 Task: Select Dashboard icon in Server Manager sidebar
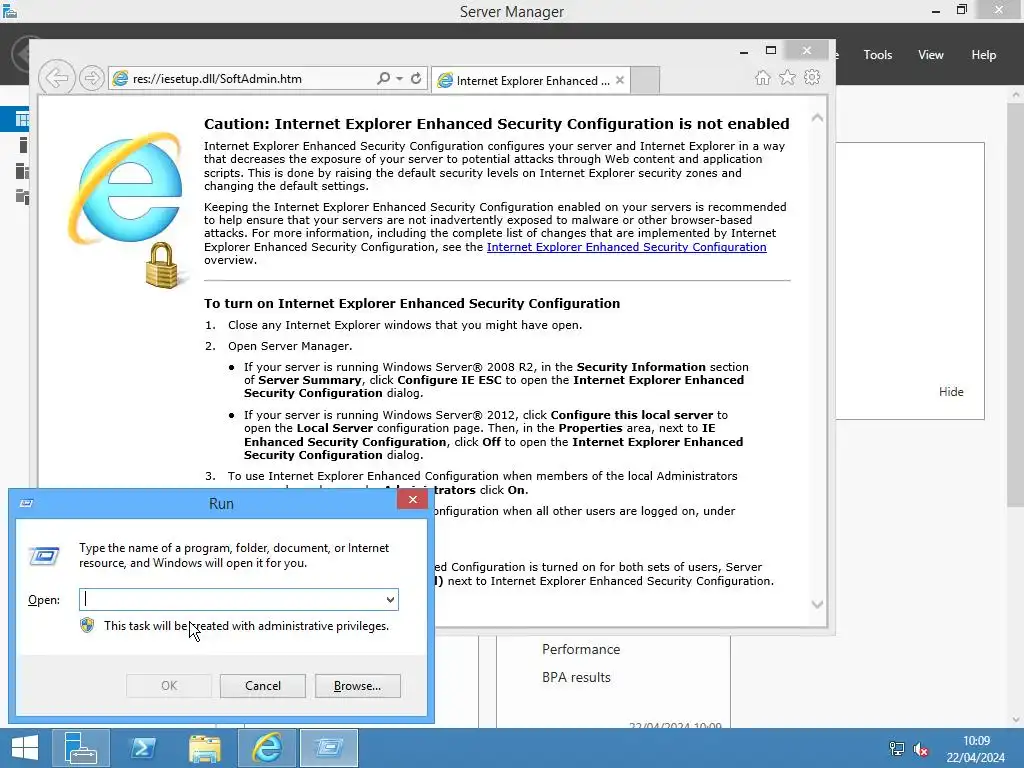click(22, 119)
